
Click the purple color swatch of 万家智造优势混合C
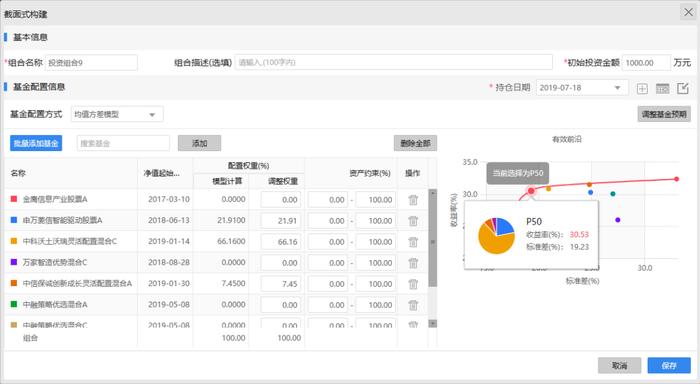click(x=14, y=262)
